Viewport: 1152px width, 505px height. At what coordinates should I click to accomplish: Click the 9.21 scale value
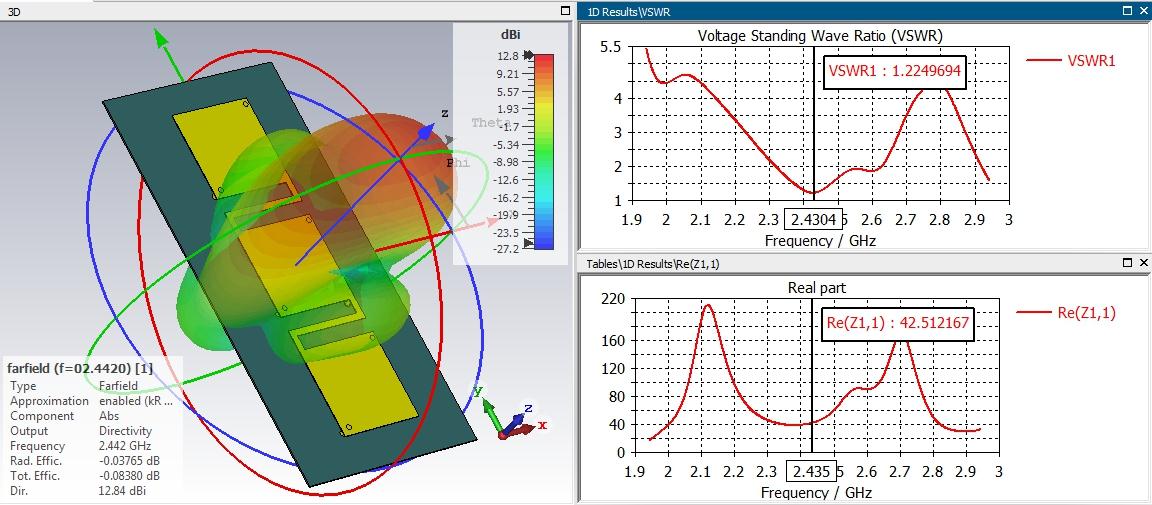[508, 74]
